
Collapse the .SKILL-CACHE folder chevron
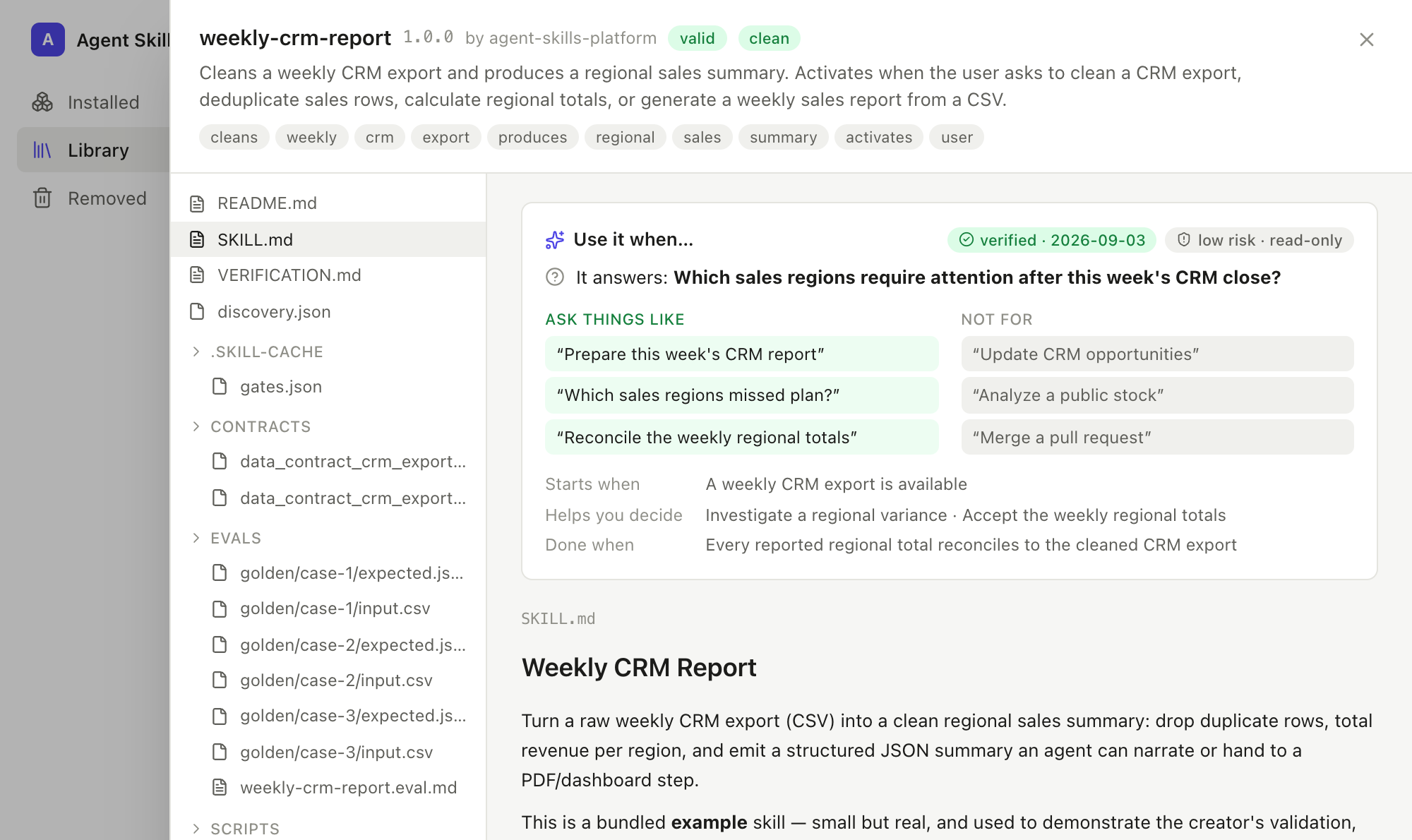[196, 352]
